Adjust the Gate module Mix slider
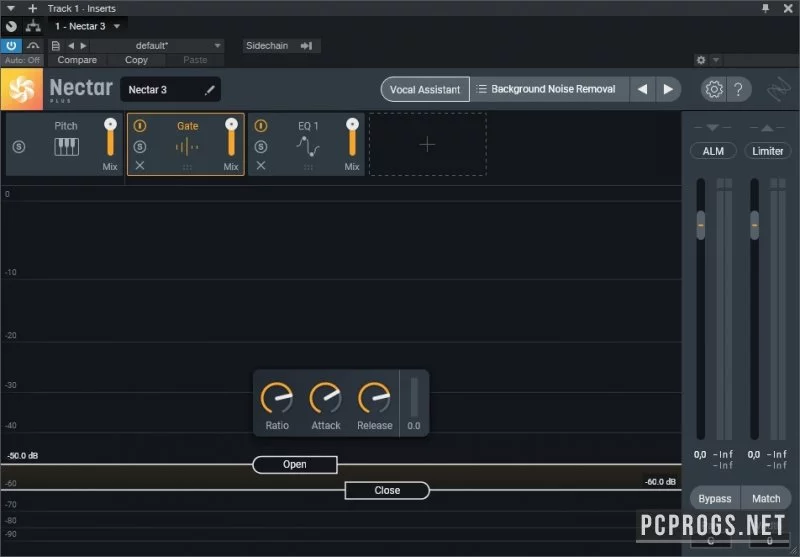 tap(231, 137)
